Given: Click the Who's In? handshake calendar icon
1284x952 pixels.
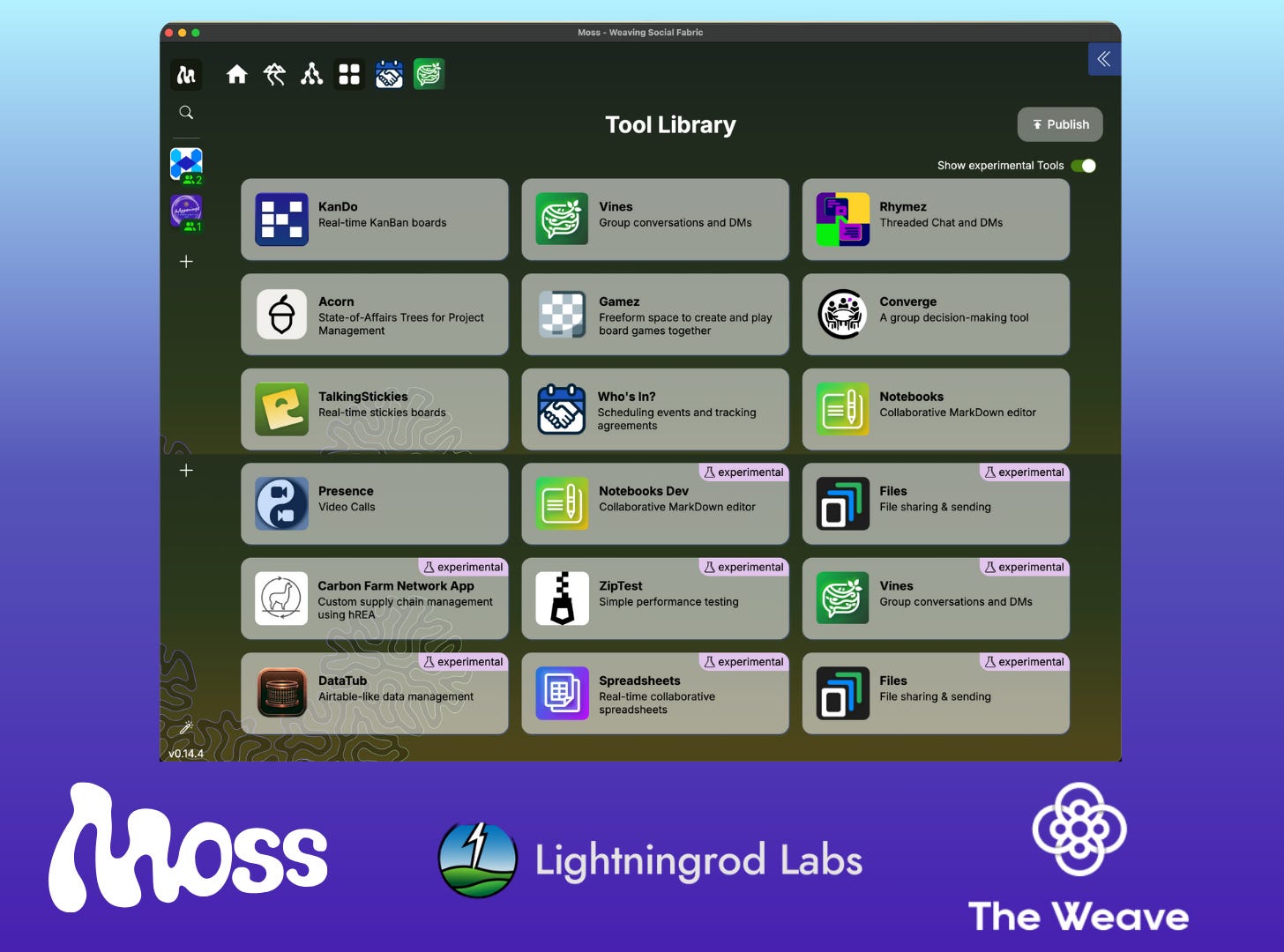Looking at the screenshot, I should (x=562, y=409).
